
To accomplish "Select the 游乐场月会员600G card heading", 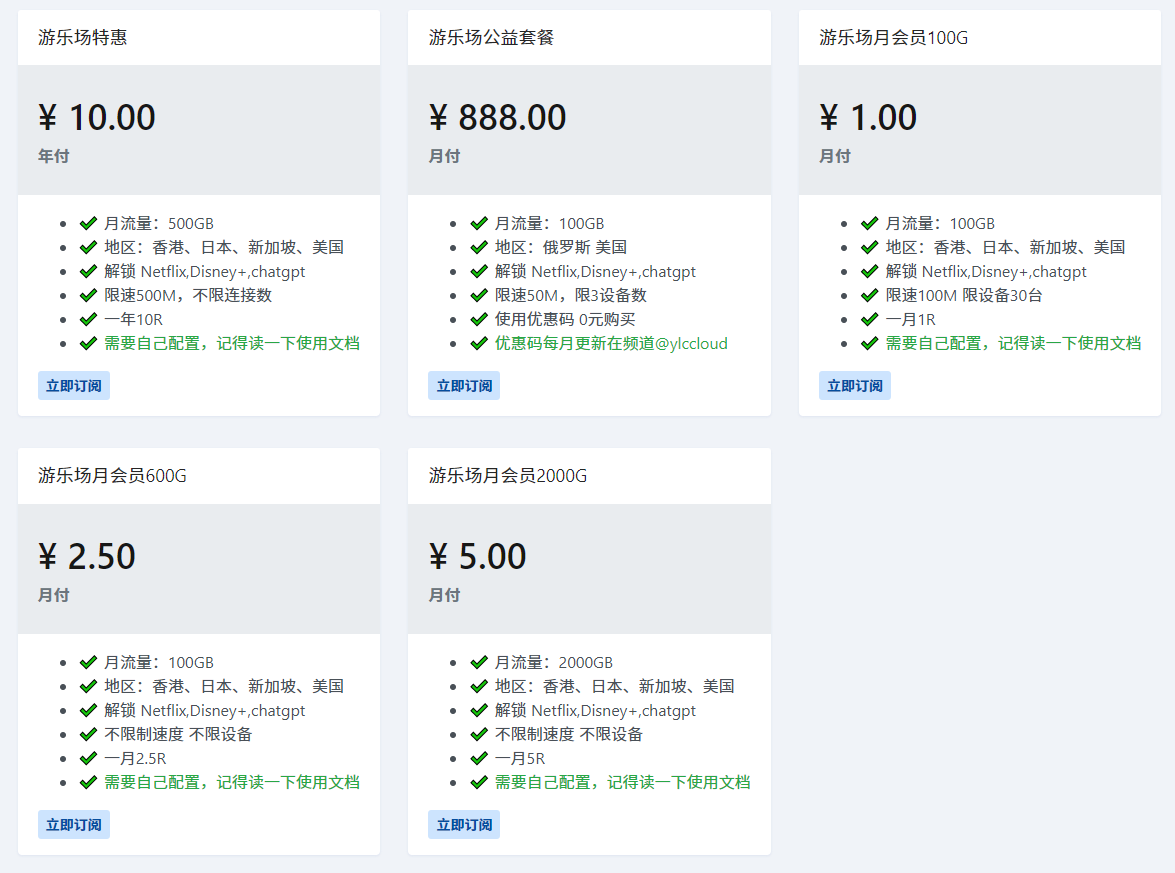I will click(x=112, y=476).
